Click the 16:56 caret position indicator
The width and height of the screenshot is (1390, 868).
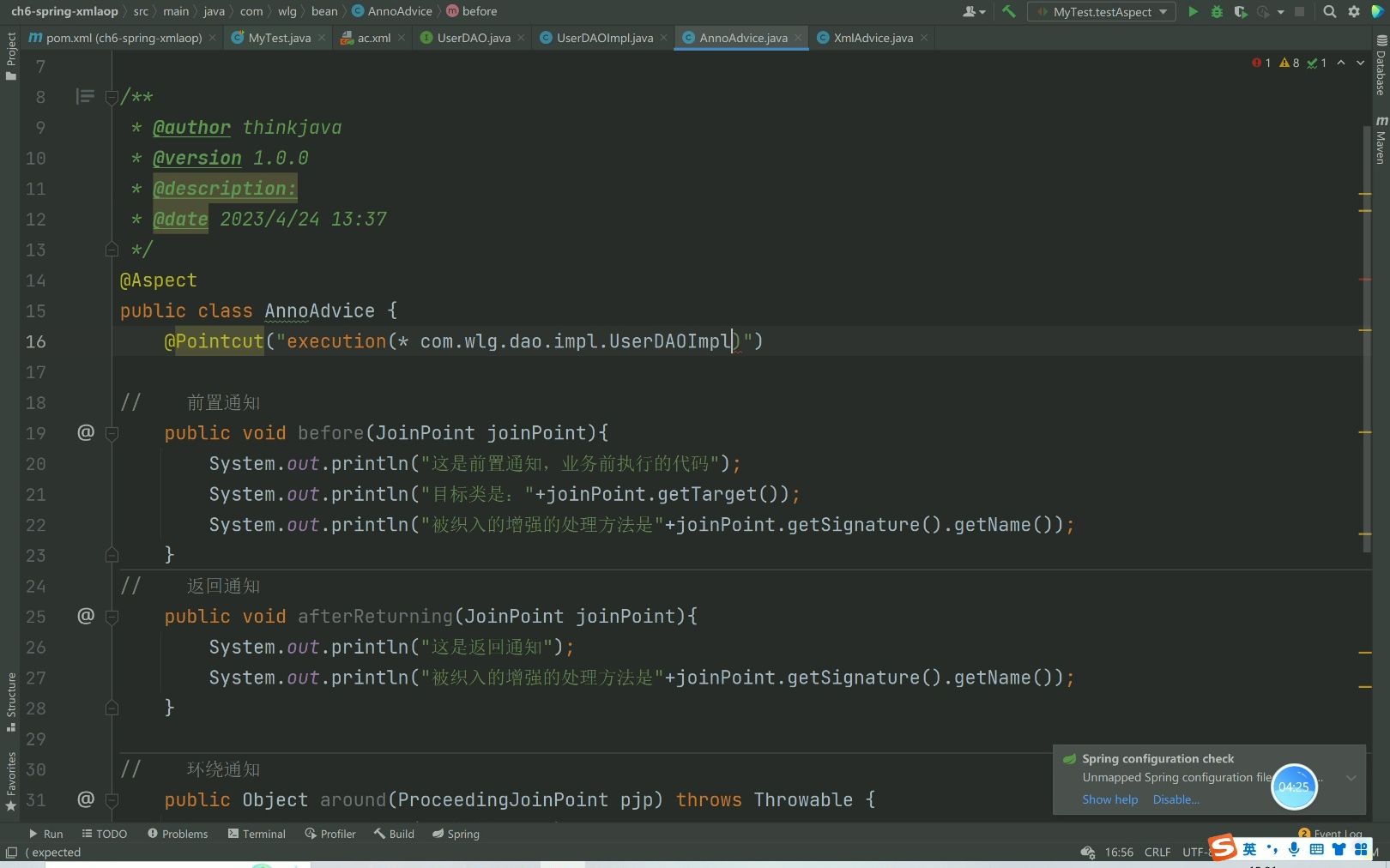[x=1119, y=853]
